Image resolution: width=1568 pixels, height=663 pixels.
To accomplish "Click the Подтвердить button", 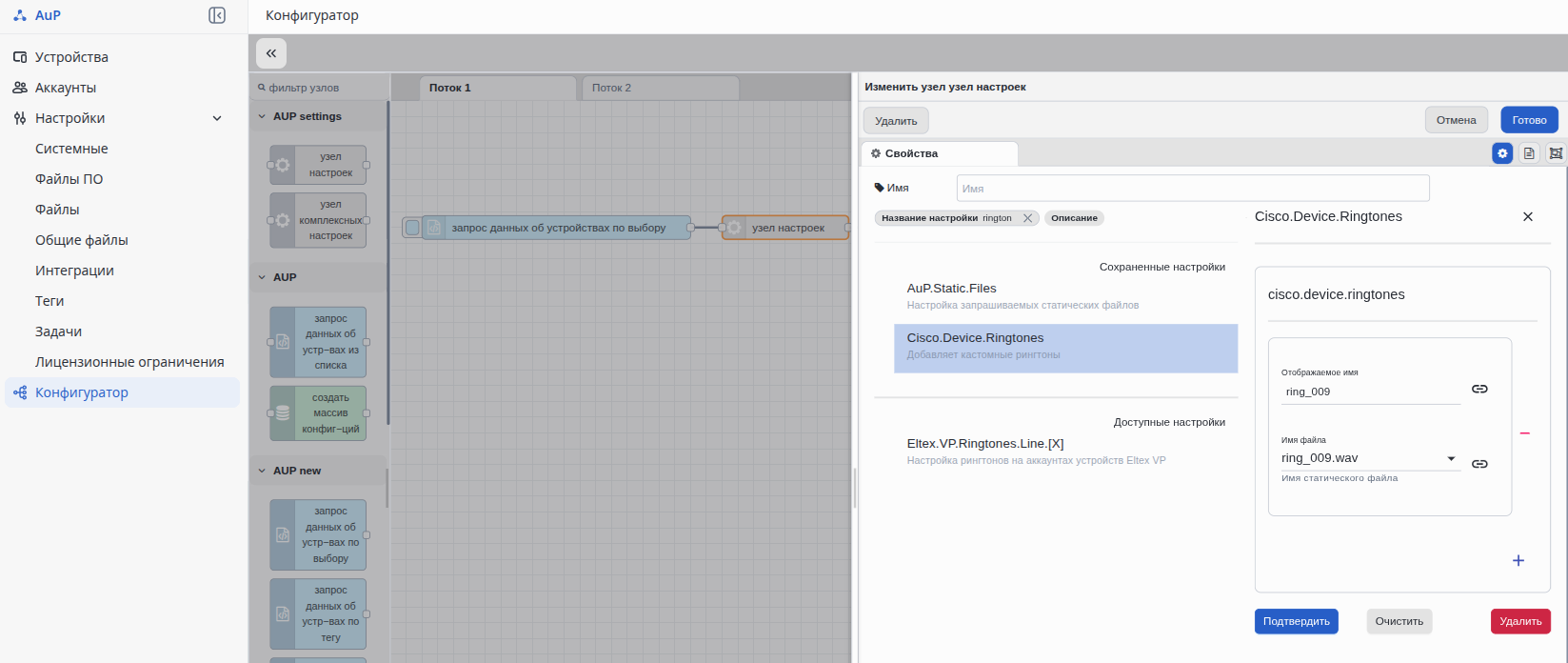I will coord(1297,621).
